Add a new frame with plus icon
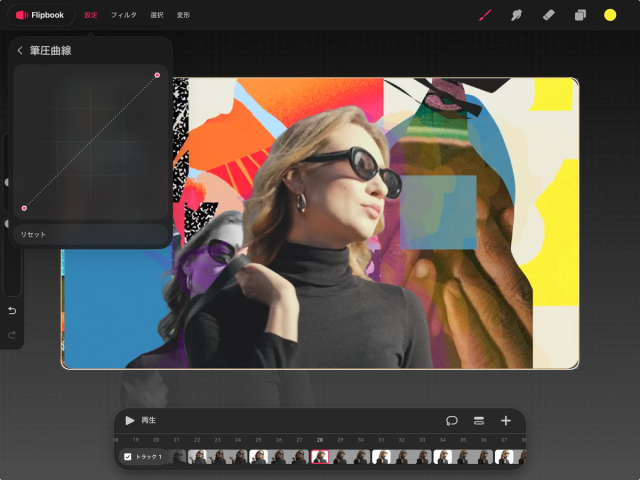 point(506,421)
